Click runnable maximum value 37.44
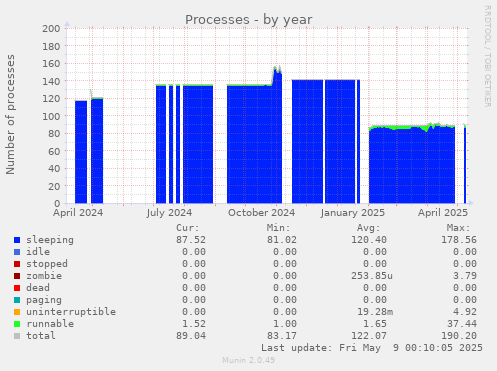This screenshot has width=497, height=371. (x=462, y=324)
